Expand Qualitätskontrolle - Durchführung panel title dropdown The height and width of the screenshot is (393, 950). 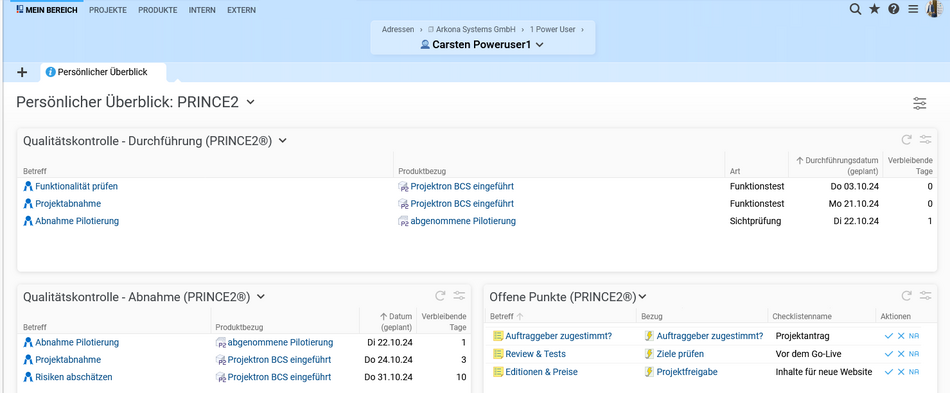(x=282, y=141)
